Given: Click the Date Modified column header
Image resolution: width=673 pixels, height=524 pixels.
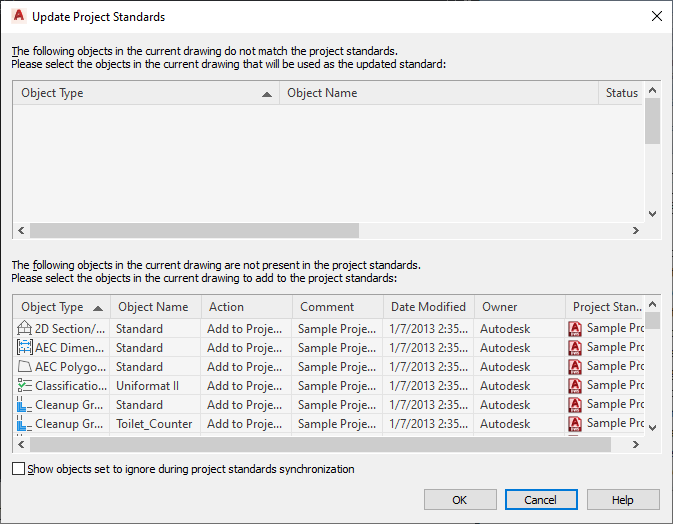Looking at the screenshot, I should (428, 307).
